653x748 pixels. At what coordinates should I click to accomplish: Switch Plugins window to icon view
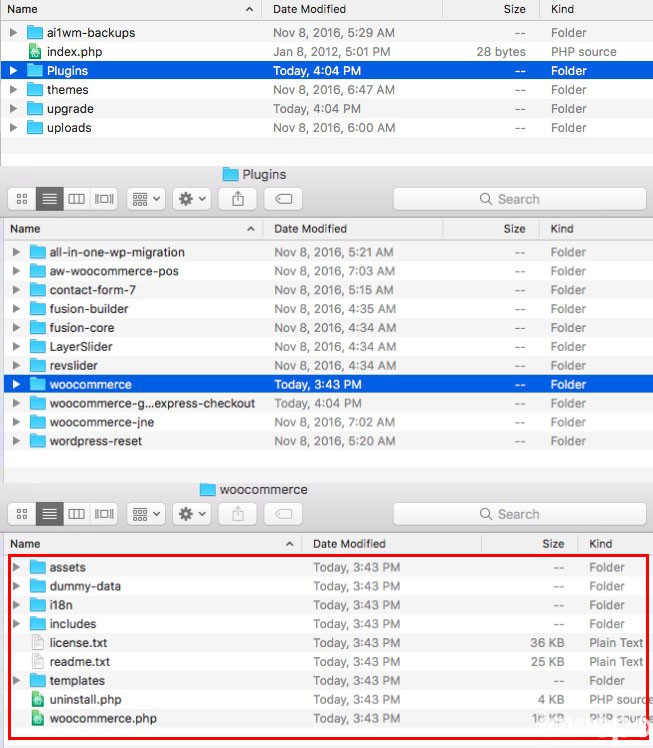[x=22, y=199]
